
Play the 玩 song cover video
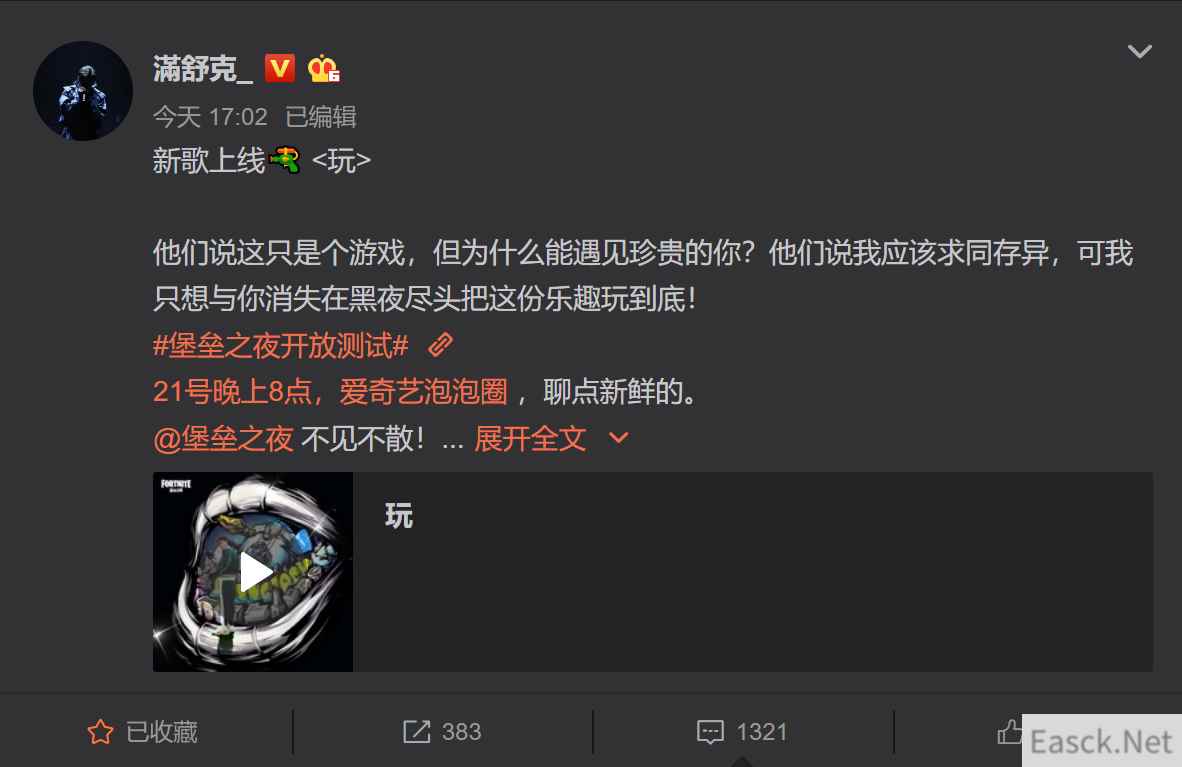coord(253,572)
